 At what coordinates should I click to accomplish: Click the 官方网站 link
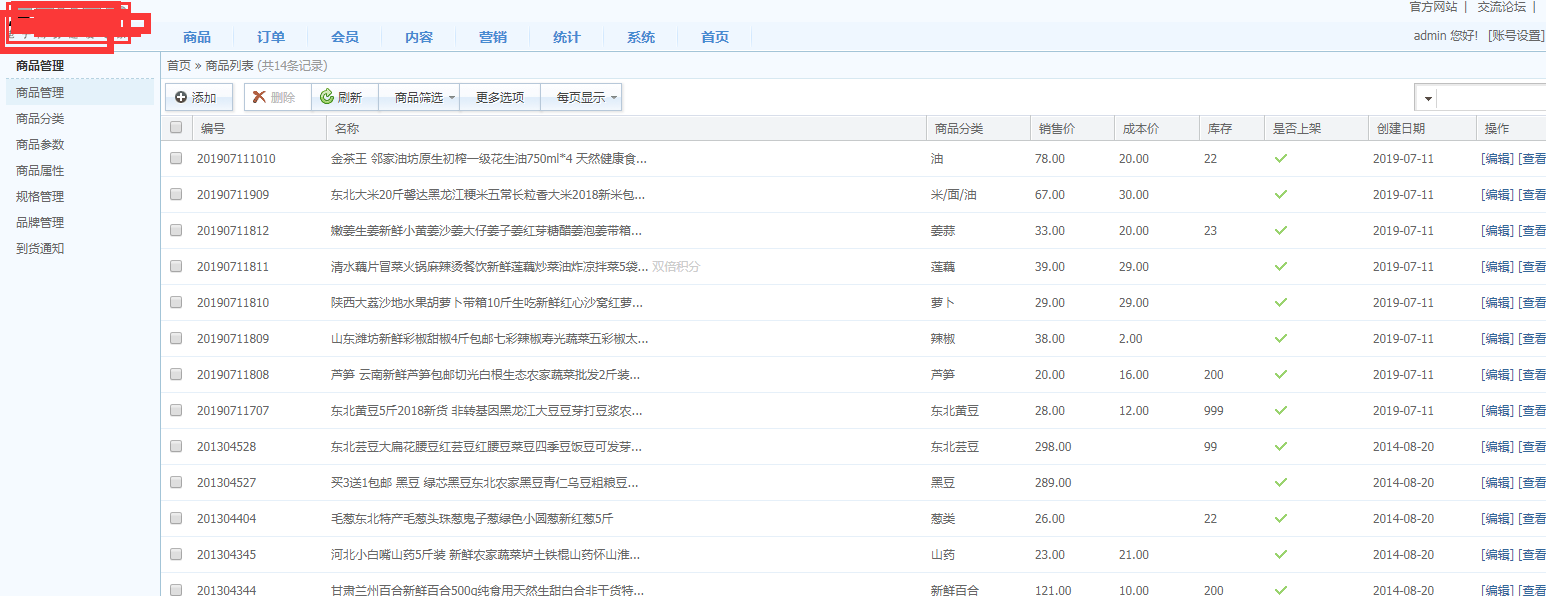[x=1433, y=7]
